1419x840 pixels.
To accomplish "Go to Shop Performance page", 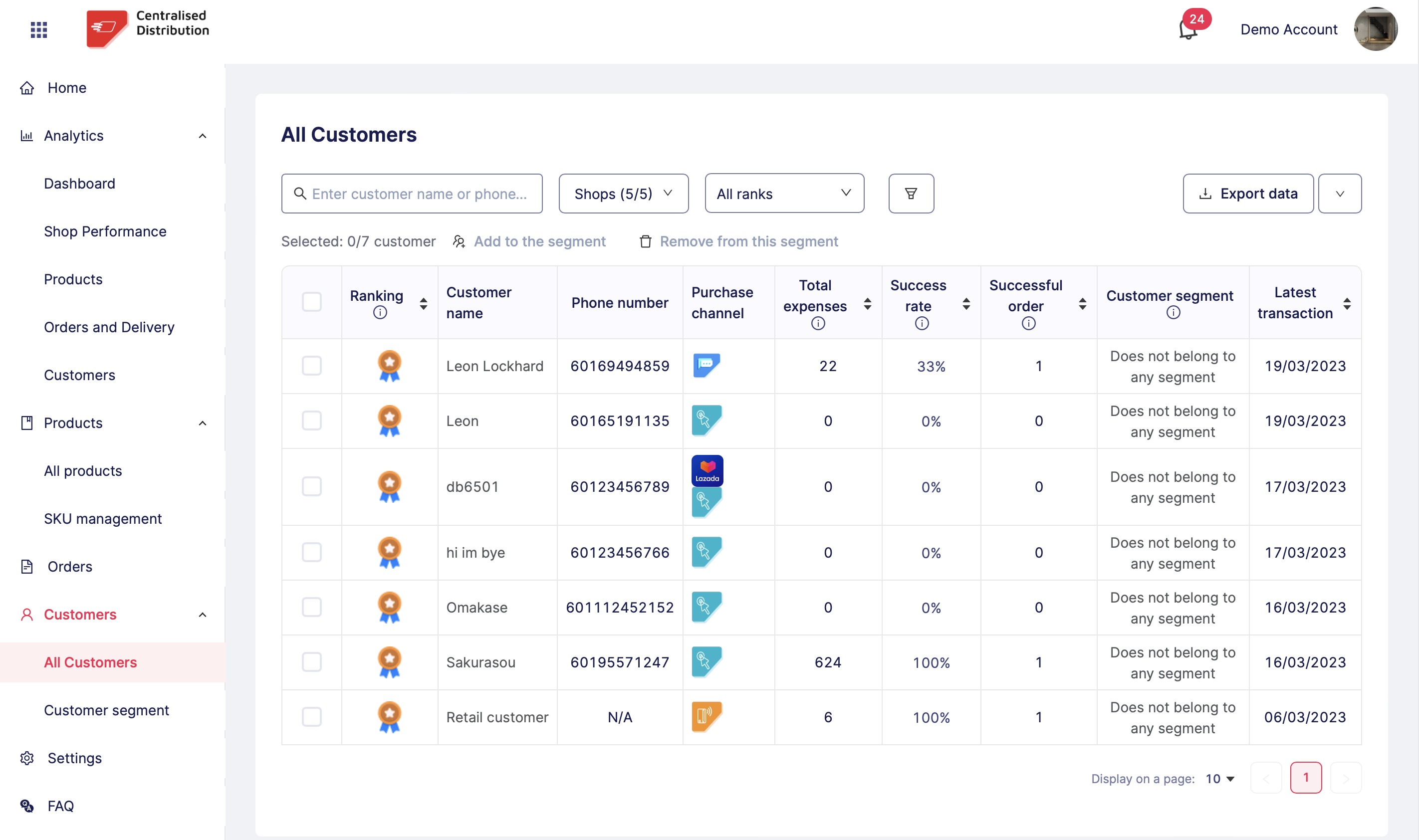I will click(x=105, y=231).
